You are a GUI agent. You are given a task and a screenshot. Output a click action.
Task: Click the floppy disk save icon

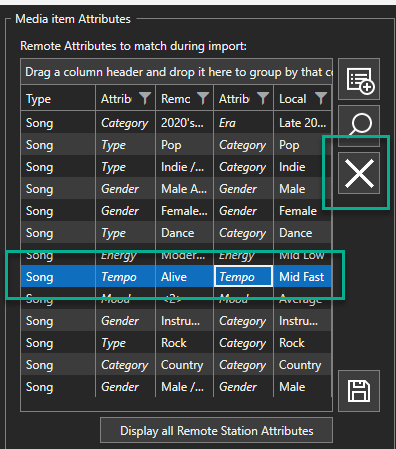click(x=359, y=391)
